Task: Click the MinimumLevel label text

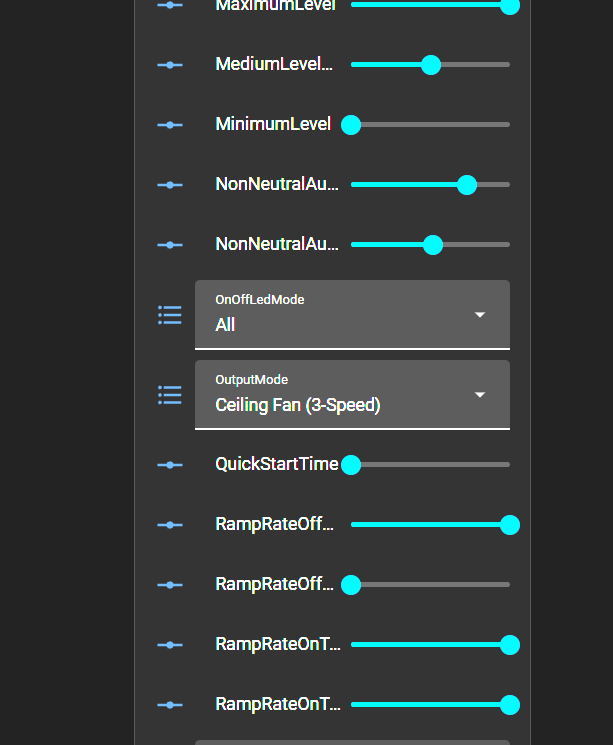Action: [x=273, y=124]
